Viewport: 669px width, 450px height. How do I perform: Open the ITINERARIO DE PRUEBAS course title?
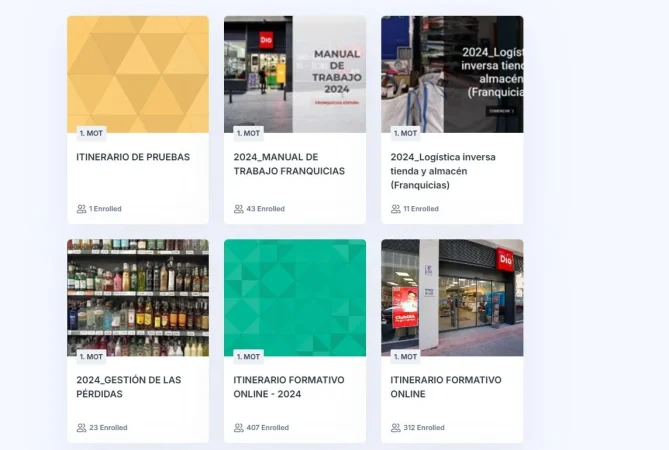coord(133,157)
